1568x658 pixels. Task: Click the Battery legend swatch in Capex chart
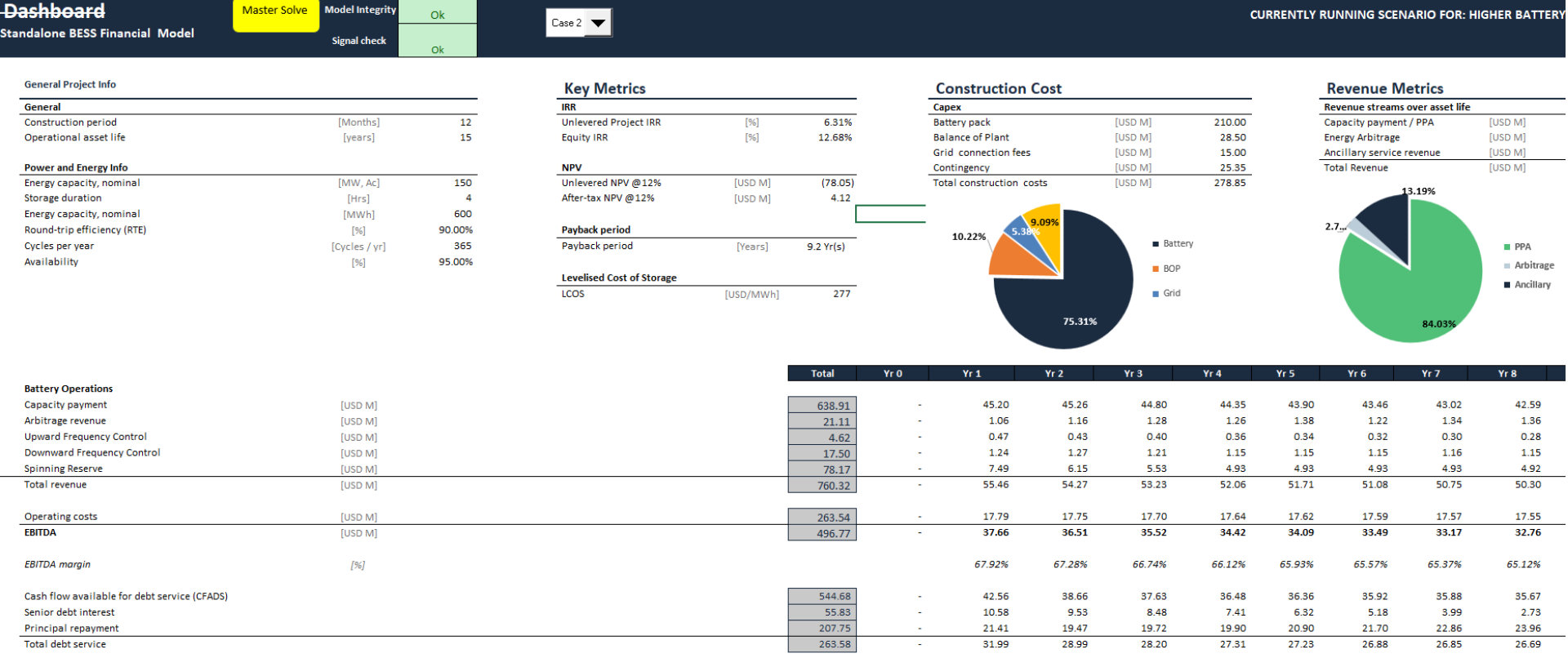pos(1156,244)
